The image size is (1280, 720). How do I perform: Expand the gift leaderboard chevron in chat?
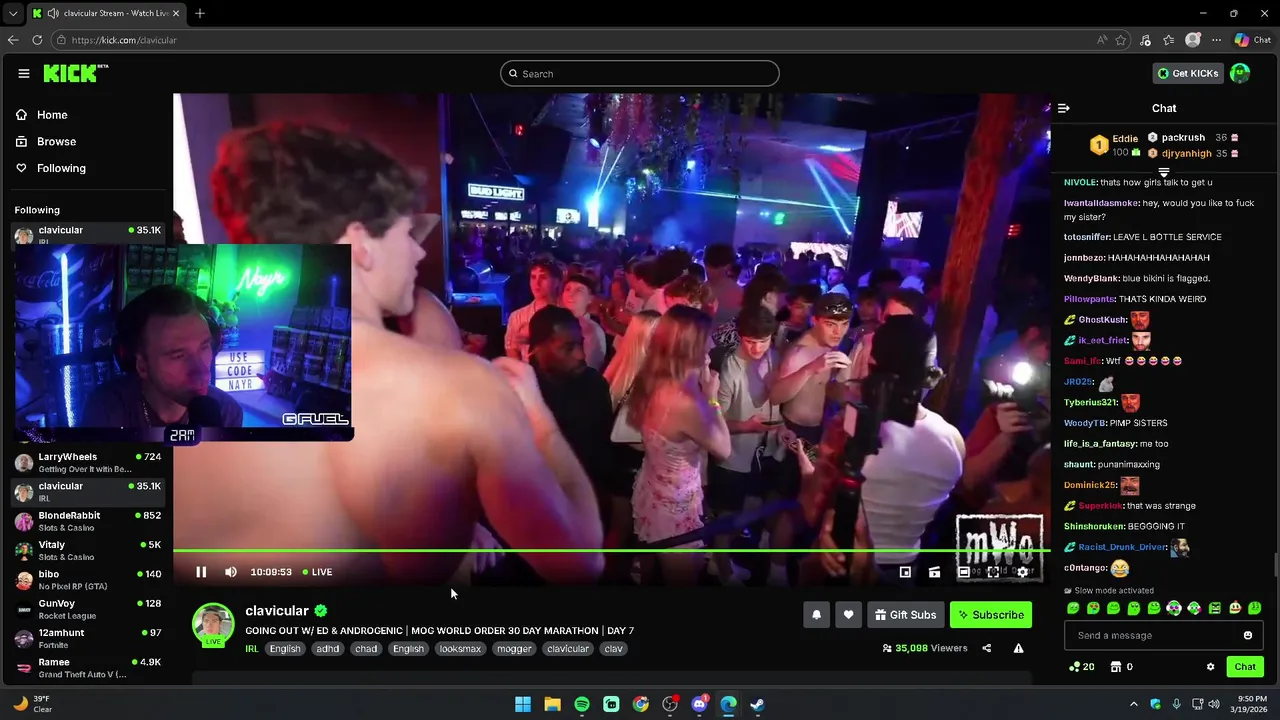click(1163, 173)
